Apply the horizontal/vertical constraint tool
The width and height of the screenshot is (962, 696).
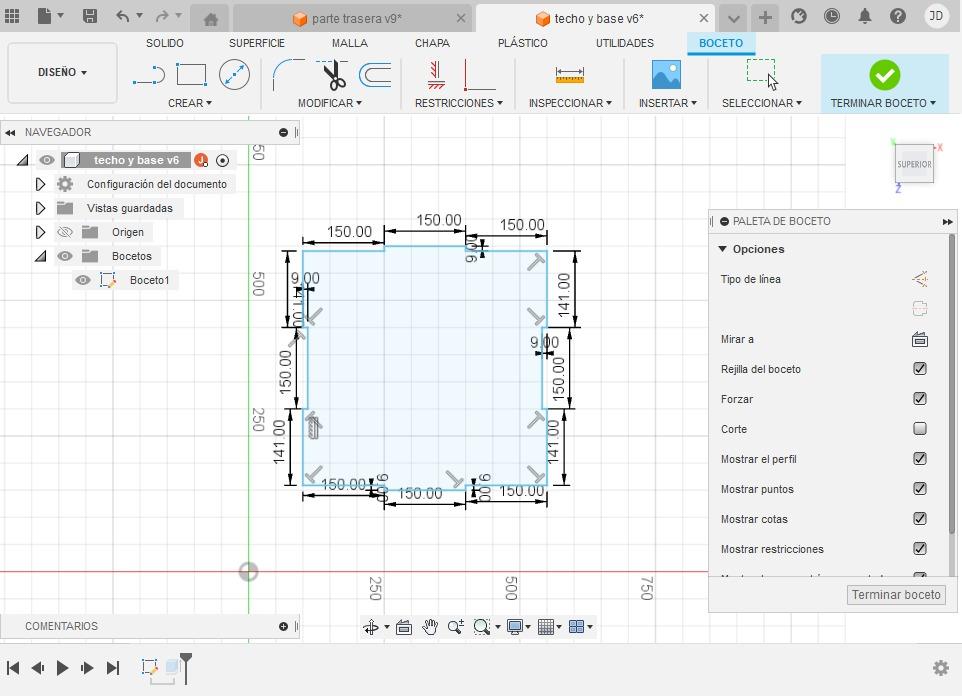click(x=436, y=75)
